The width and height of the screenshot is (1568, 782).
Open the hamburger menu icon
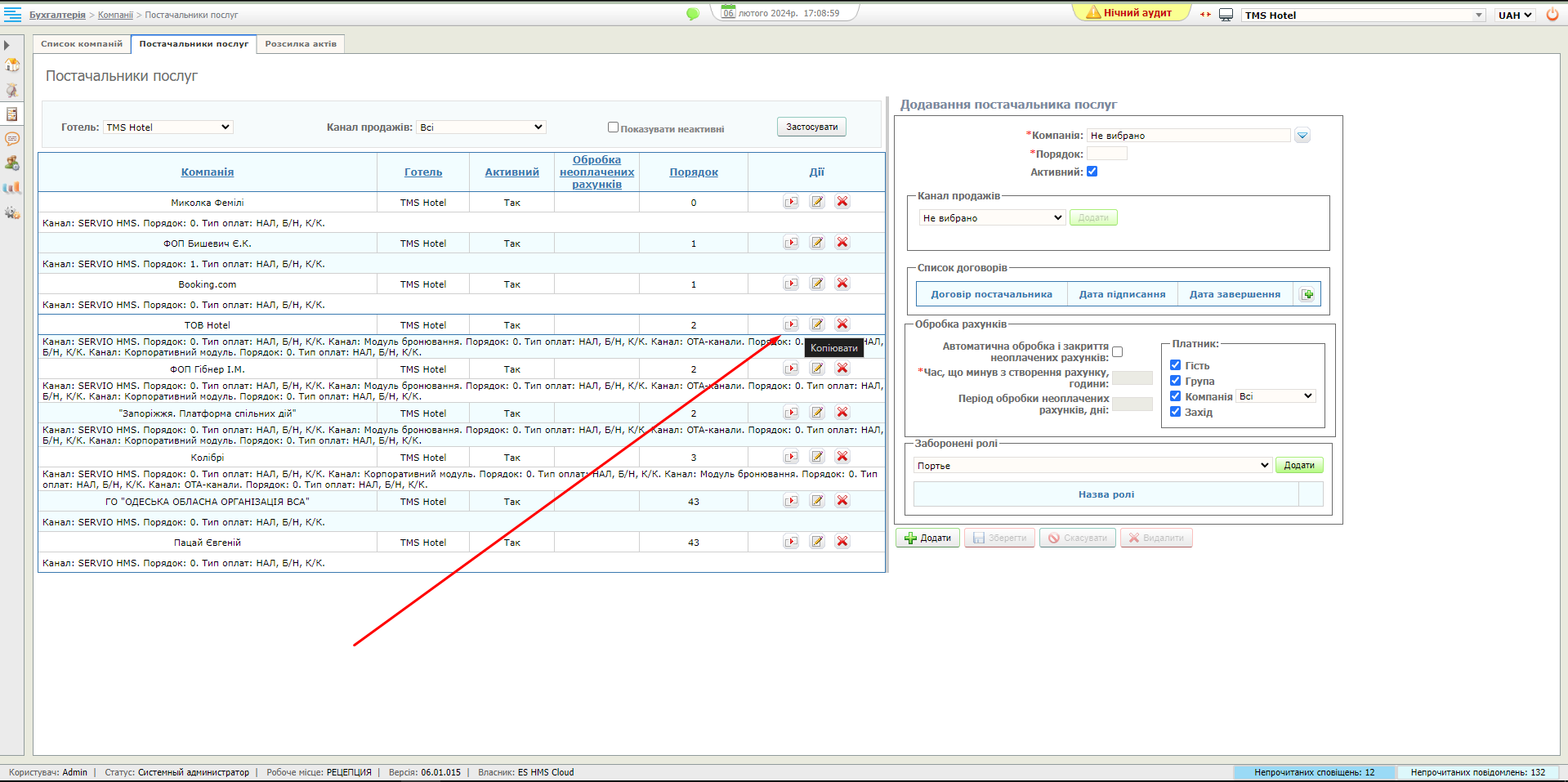(x=13, y=14)
